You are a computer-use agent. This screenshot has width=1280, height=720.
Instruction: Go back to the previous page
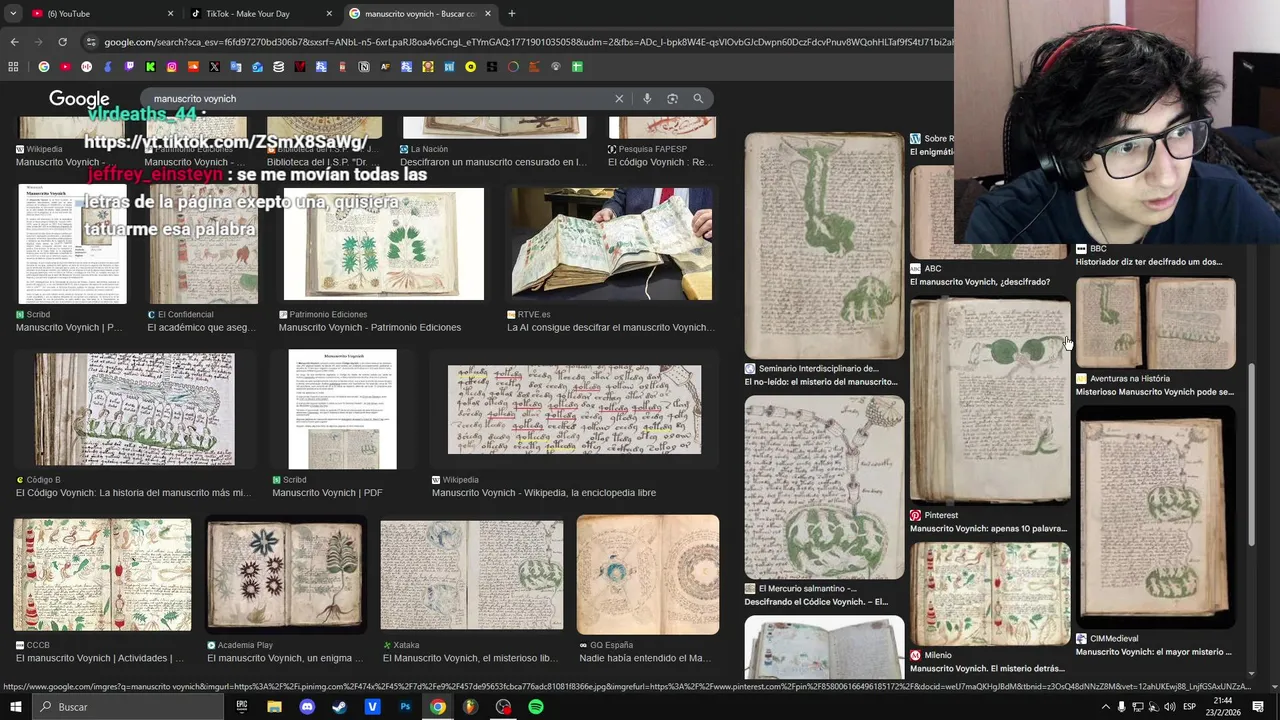14,42
